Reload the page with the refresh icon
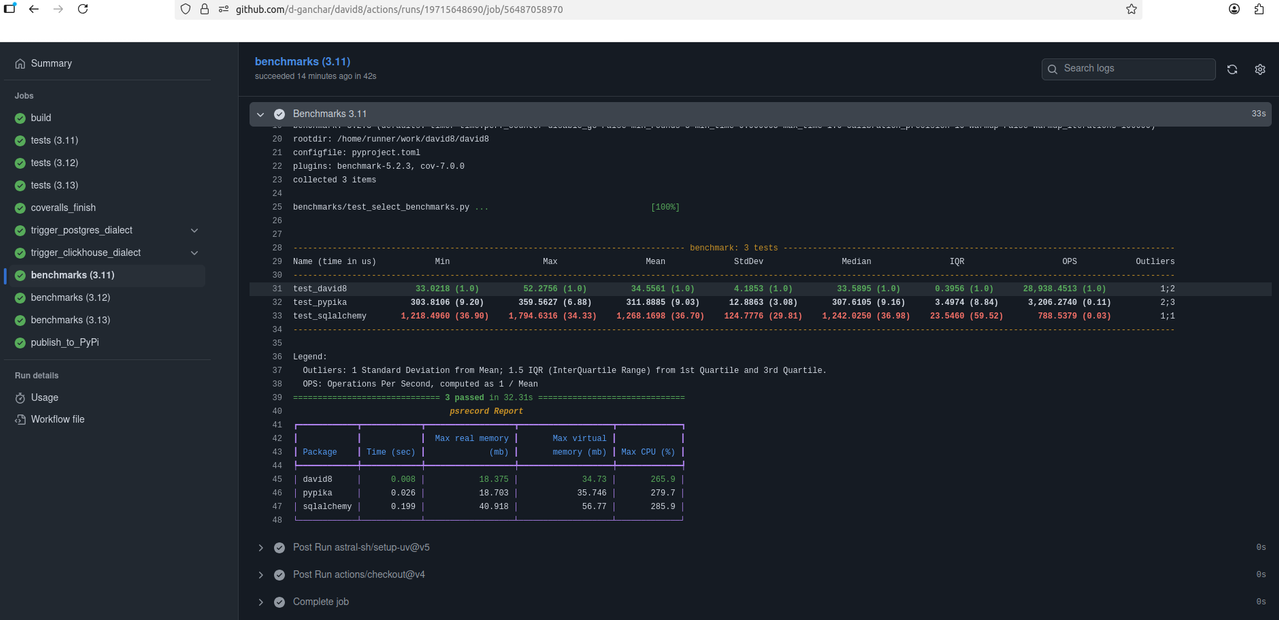The height and width of the screenshot is (620, 1279). pyautogui.click(x=83, y=9)
